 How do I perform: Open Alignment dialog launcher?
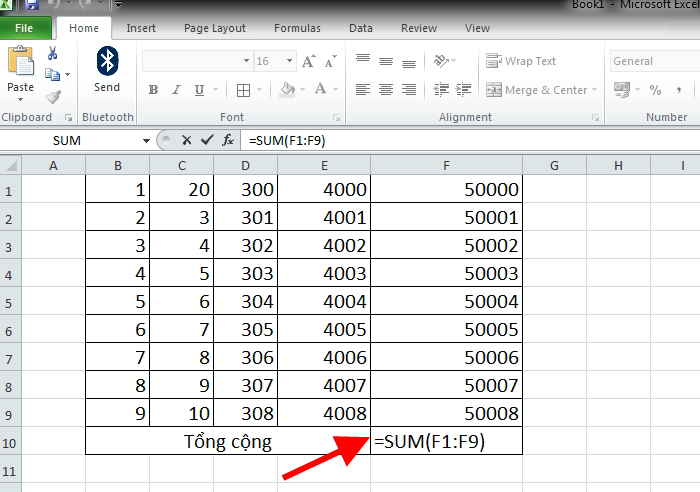pos(595,117)
